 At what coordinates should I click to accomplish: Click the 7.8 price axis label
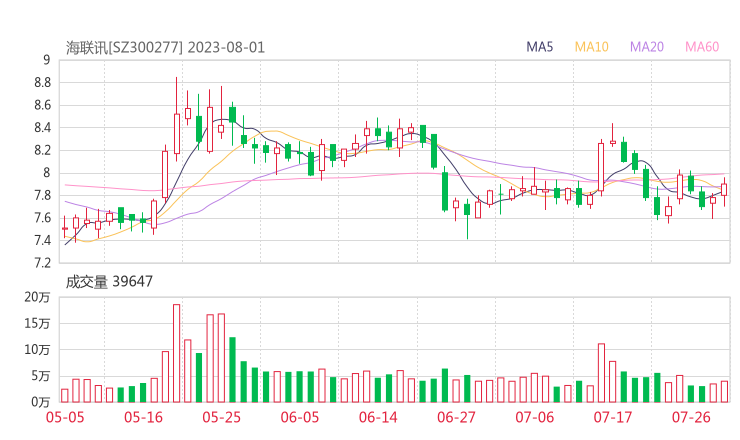click(x=42, y=195)
